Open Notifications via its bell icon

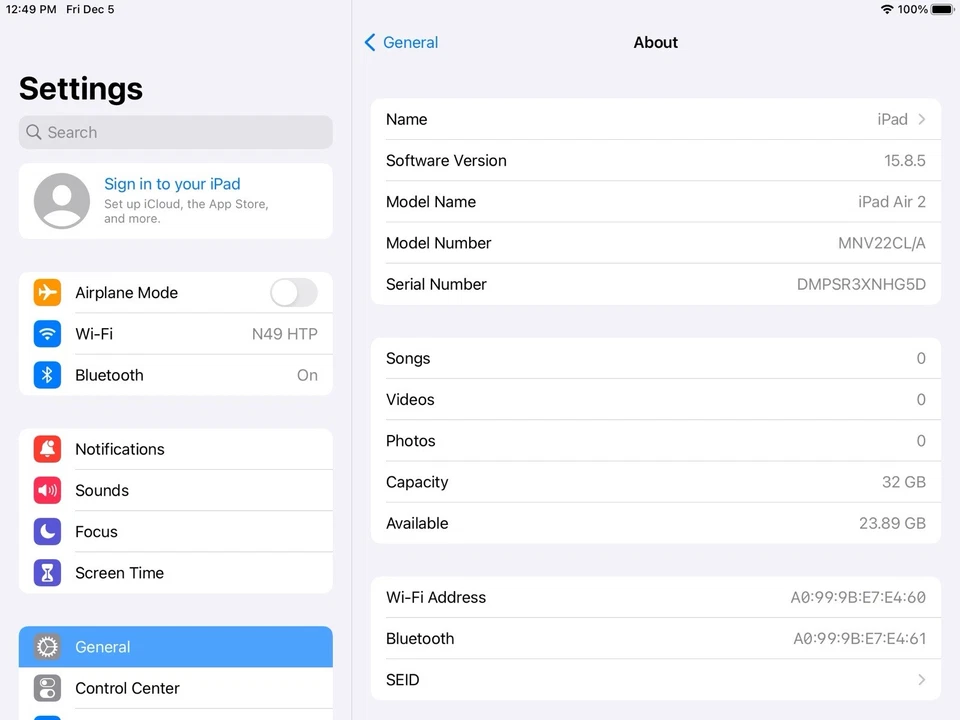47,449
